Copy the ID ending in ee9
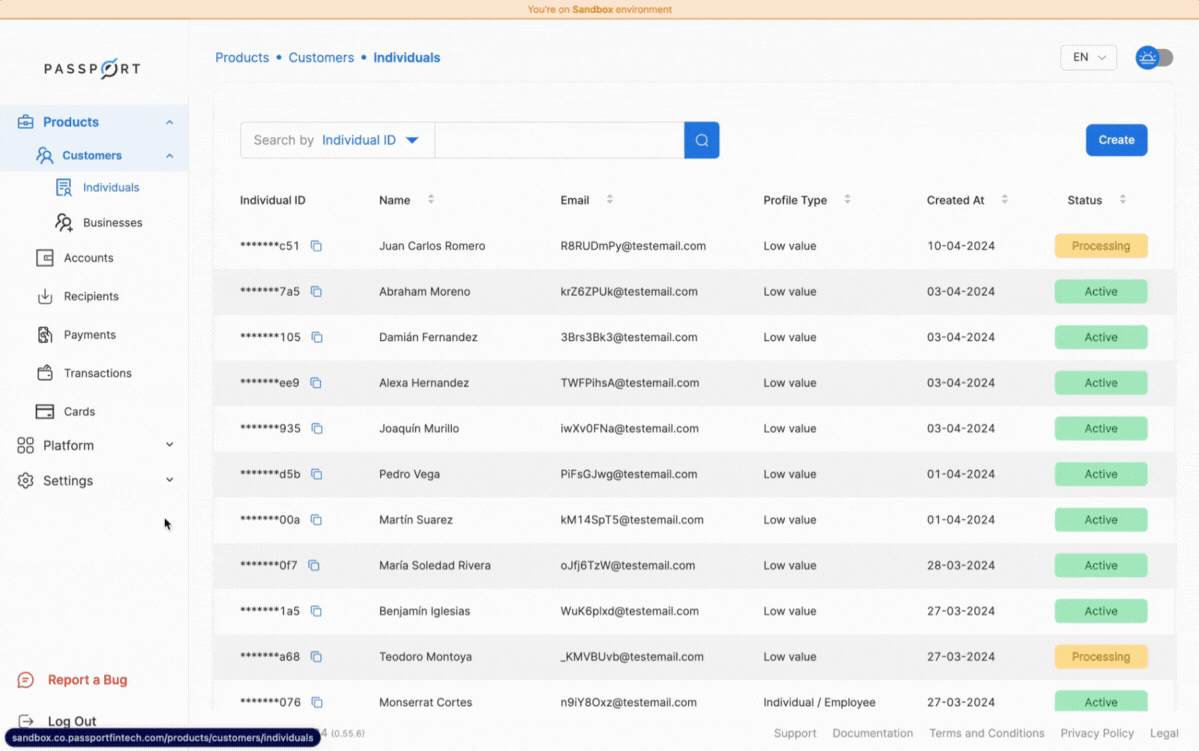 click(x=316, y=382)
